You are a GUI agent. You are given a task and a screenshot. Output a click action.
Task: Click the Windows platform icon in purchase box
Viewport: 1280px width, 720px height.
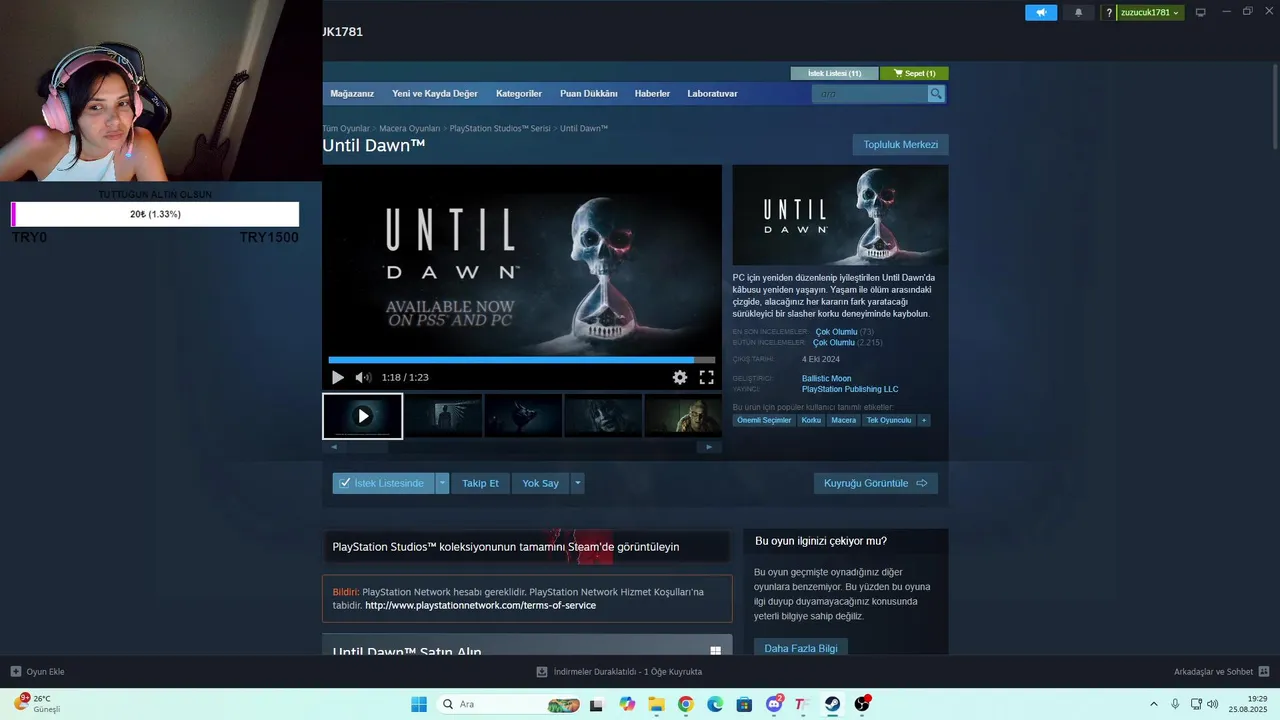coord(715,651)
